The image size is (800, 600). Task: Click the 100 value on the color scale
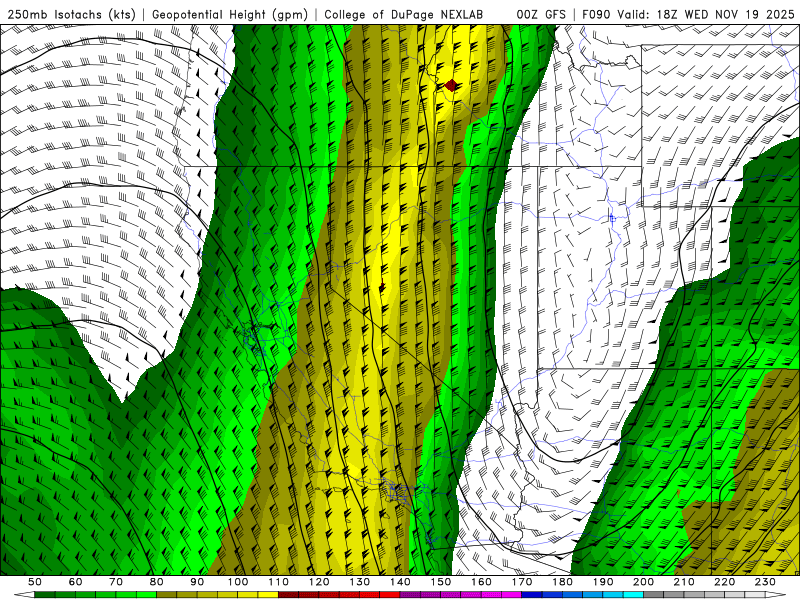238,582
